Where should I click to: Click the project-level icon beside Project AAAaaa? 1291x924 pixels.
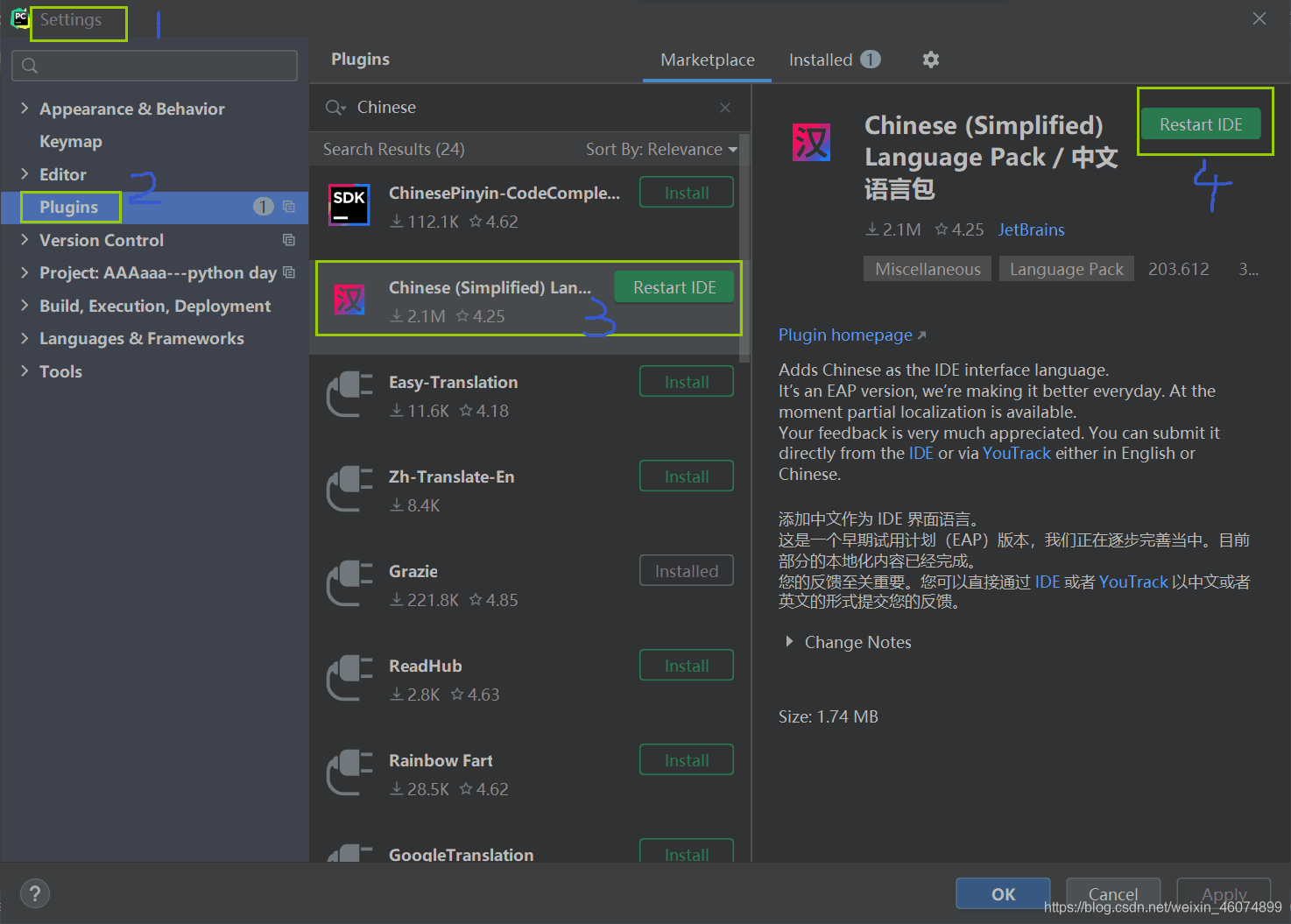click(288, 272)
